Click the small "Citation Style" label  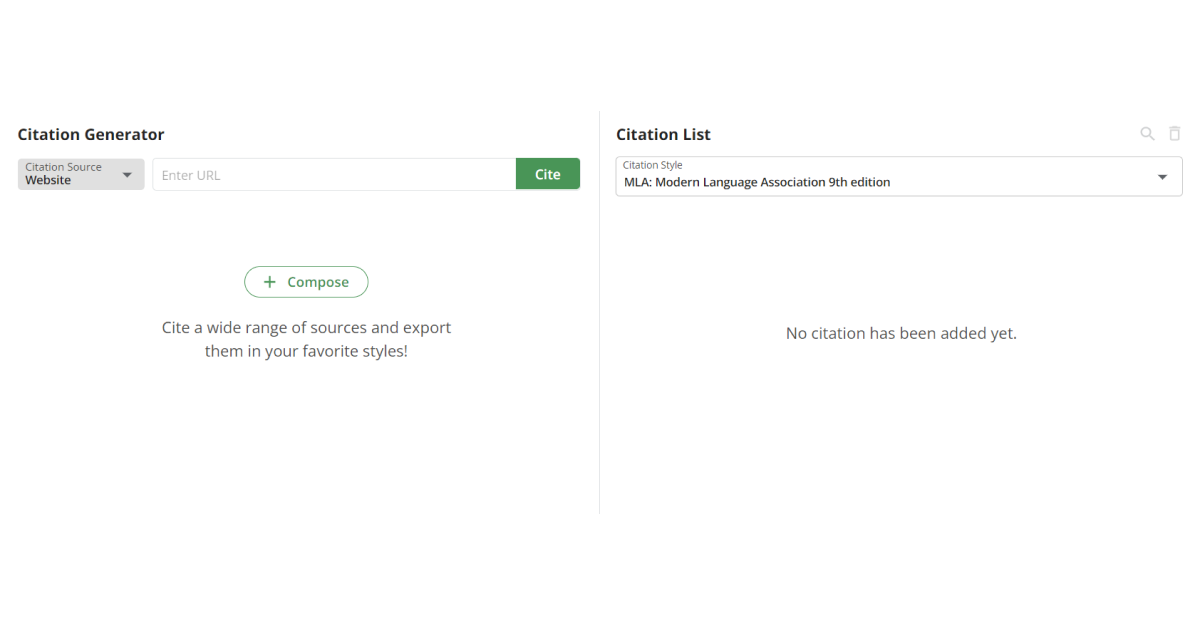point(652,165)
